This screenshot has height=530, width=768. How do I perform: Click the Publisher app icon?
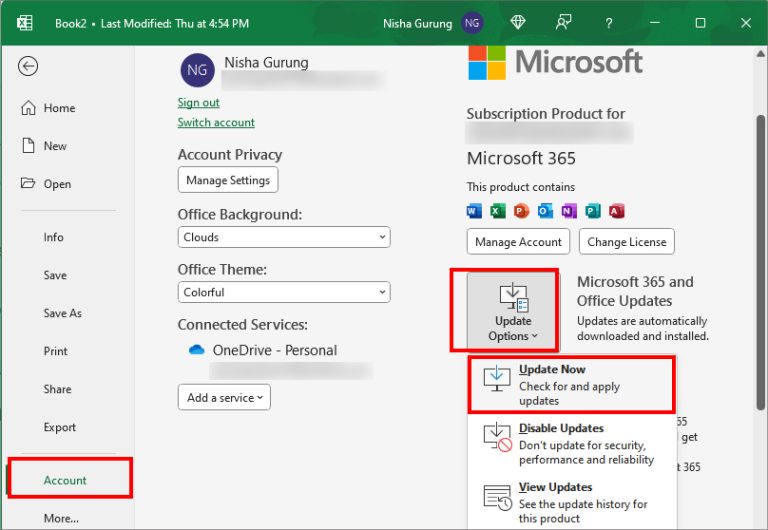coord(593,211)
